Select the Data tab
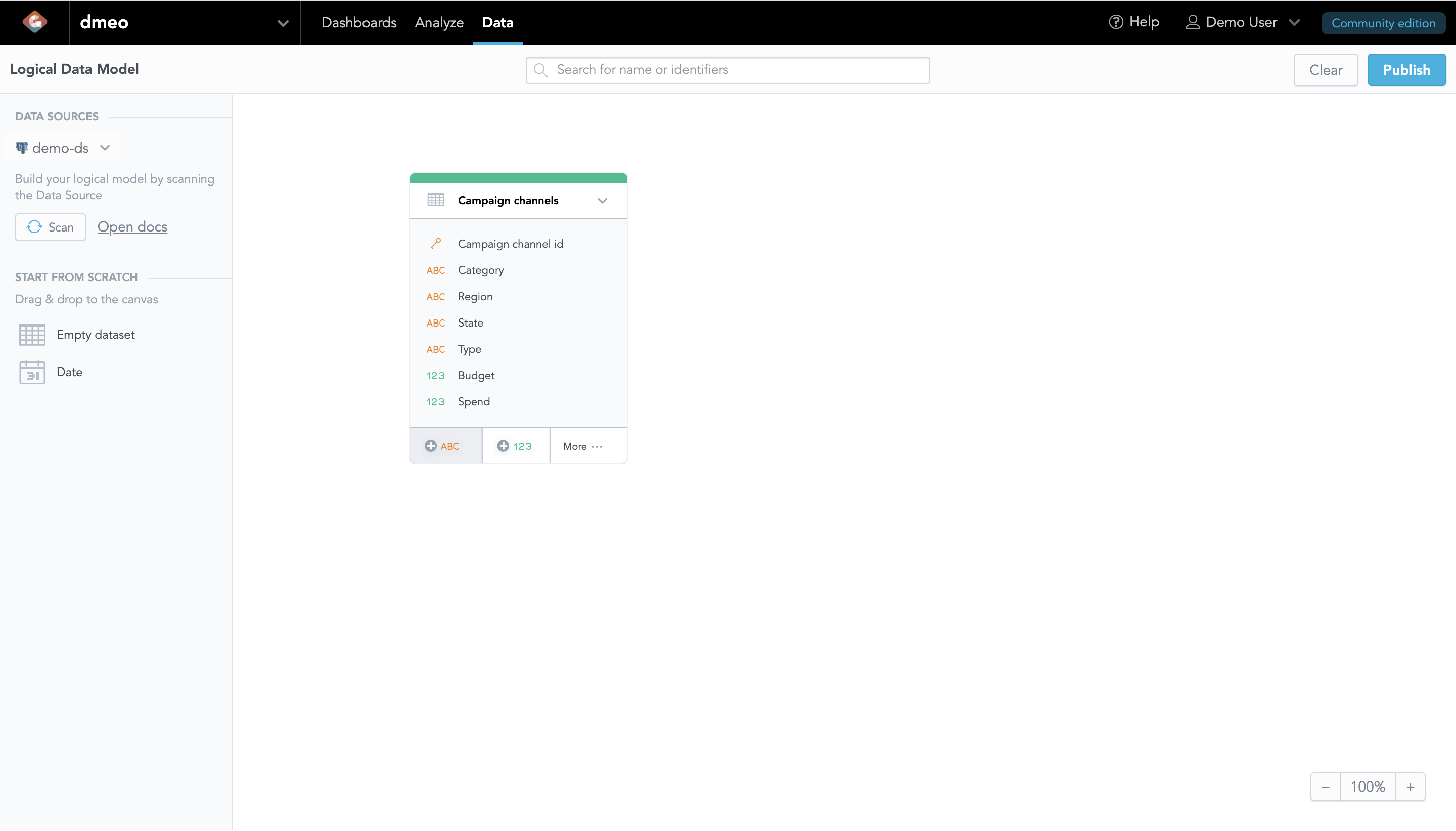 coord(497,23)
